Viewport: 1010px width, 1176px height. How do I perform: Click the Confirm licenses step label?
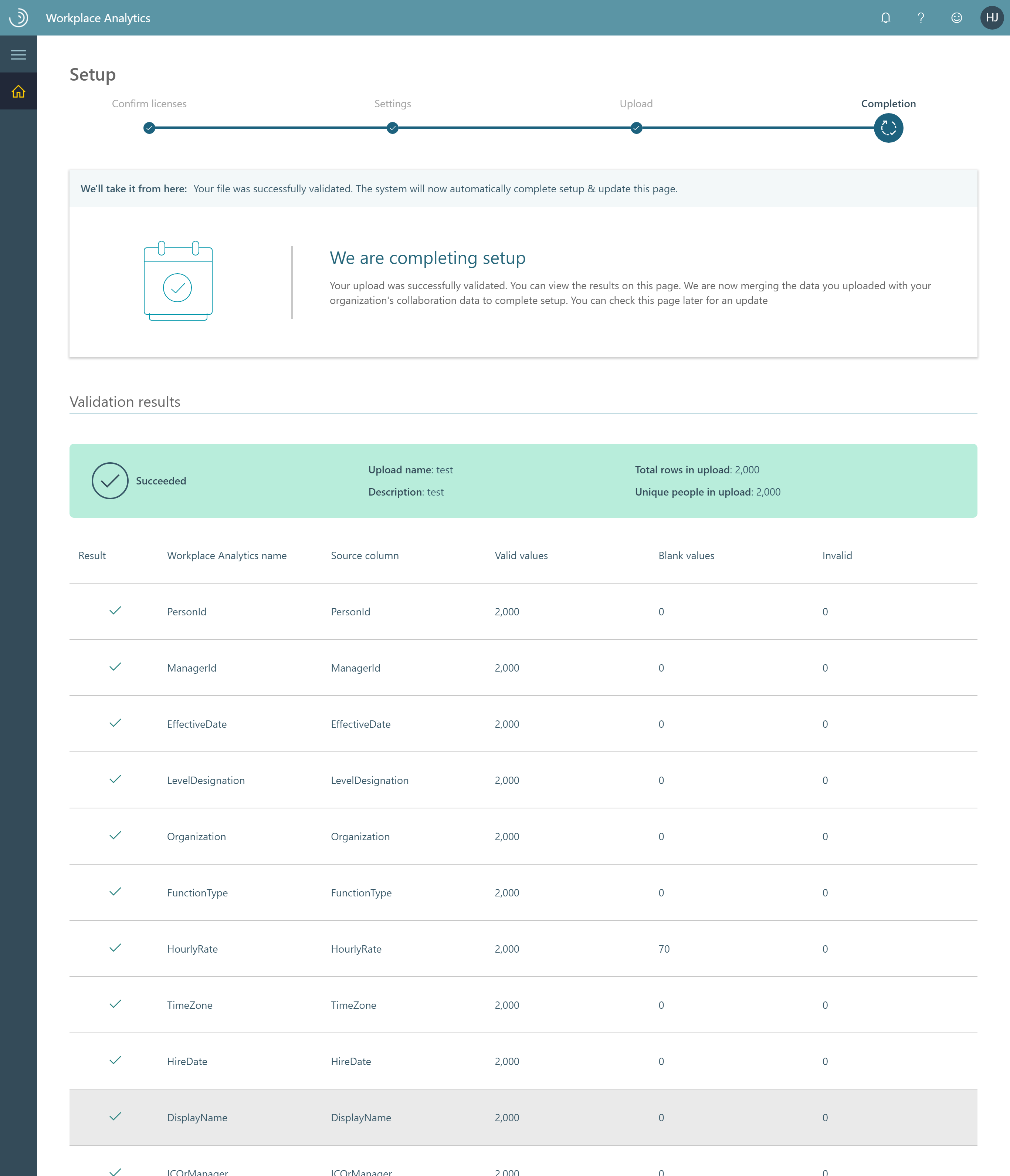(149, 104)
